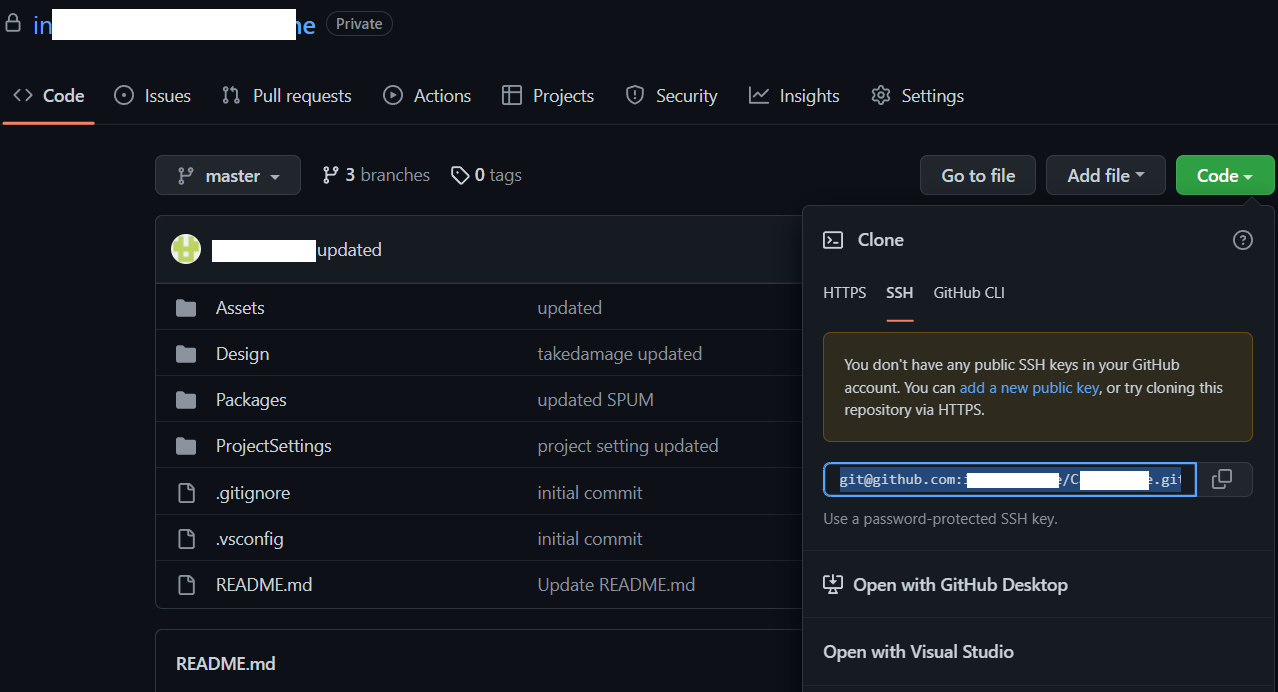Click the .gitignore file icon
The image size is (1278, 692).
[x=186, y=493]
